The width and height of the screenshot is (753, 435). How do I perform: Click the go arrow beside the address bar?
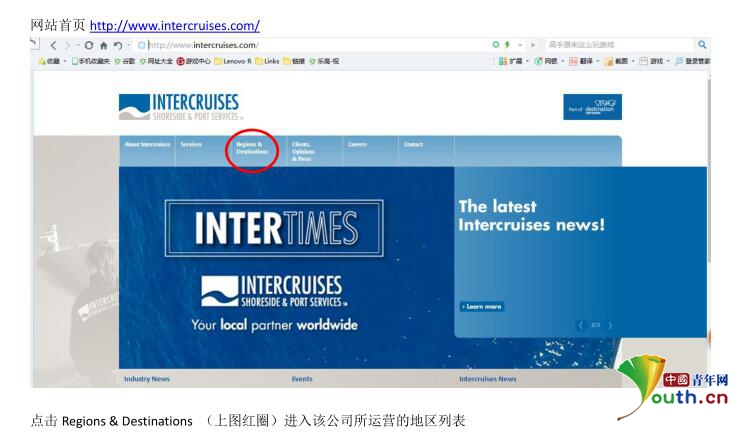(x=533, y=45)
